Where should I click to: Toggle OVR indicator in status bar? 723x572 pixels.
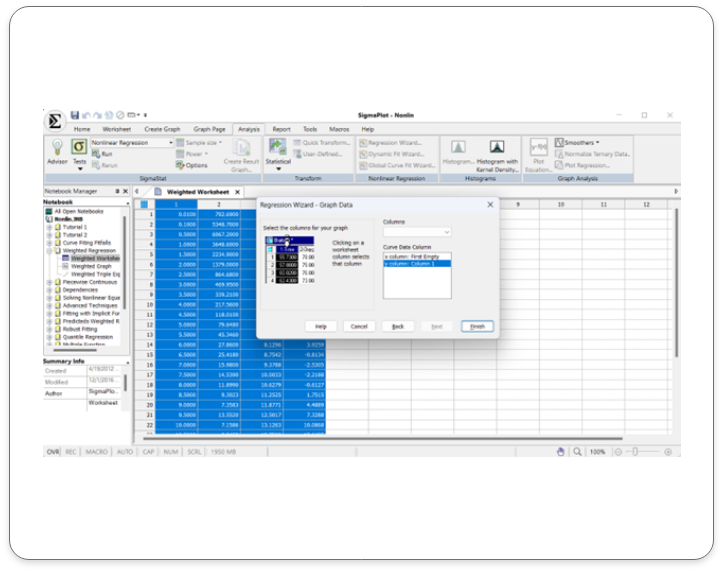(53, 452)
